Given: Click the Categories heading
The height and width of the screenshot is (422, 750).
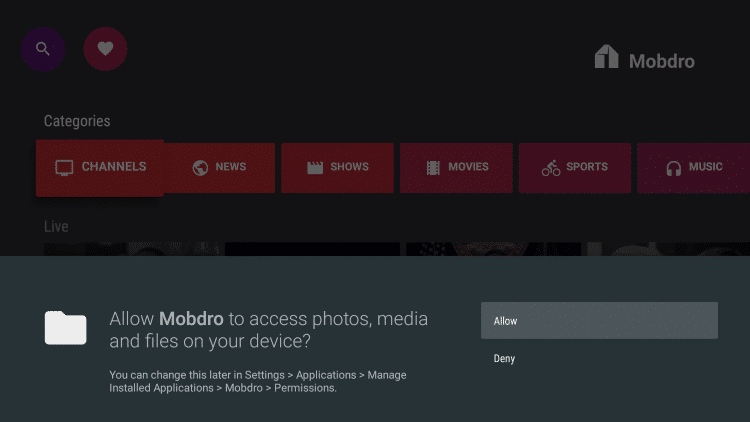Looking at the screenshot, I should (77, 121).
